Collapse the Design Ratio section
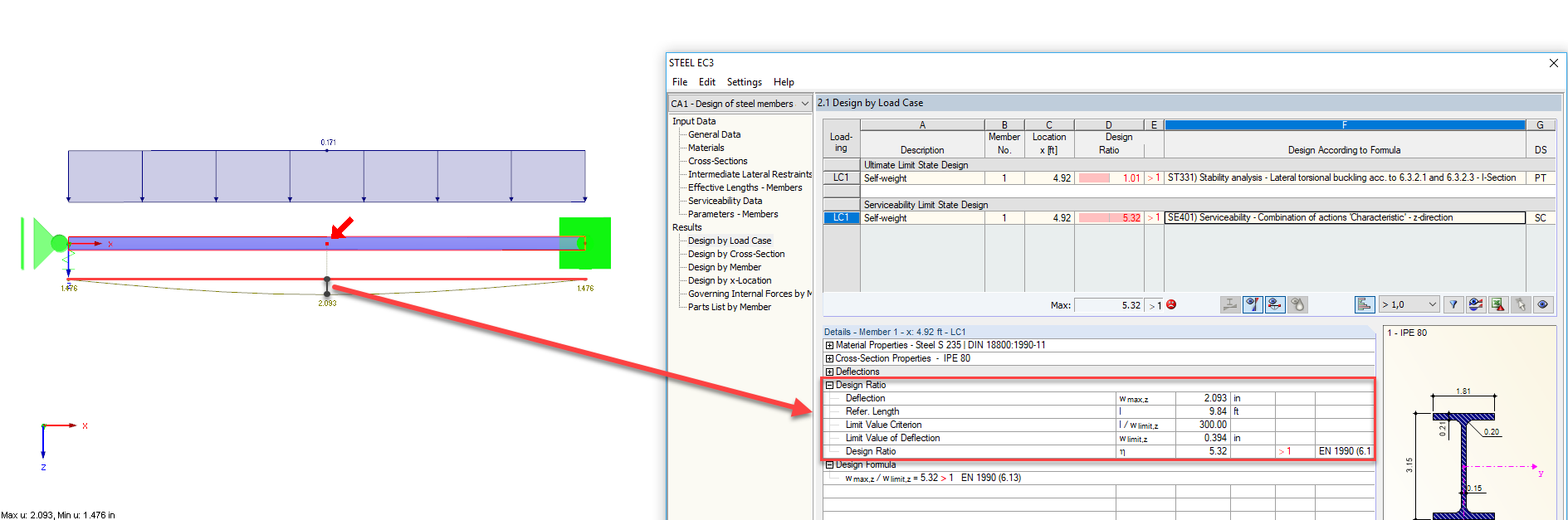Image resolution: width=1568 pixels, height=520 pixels. [828, 385]
